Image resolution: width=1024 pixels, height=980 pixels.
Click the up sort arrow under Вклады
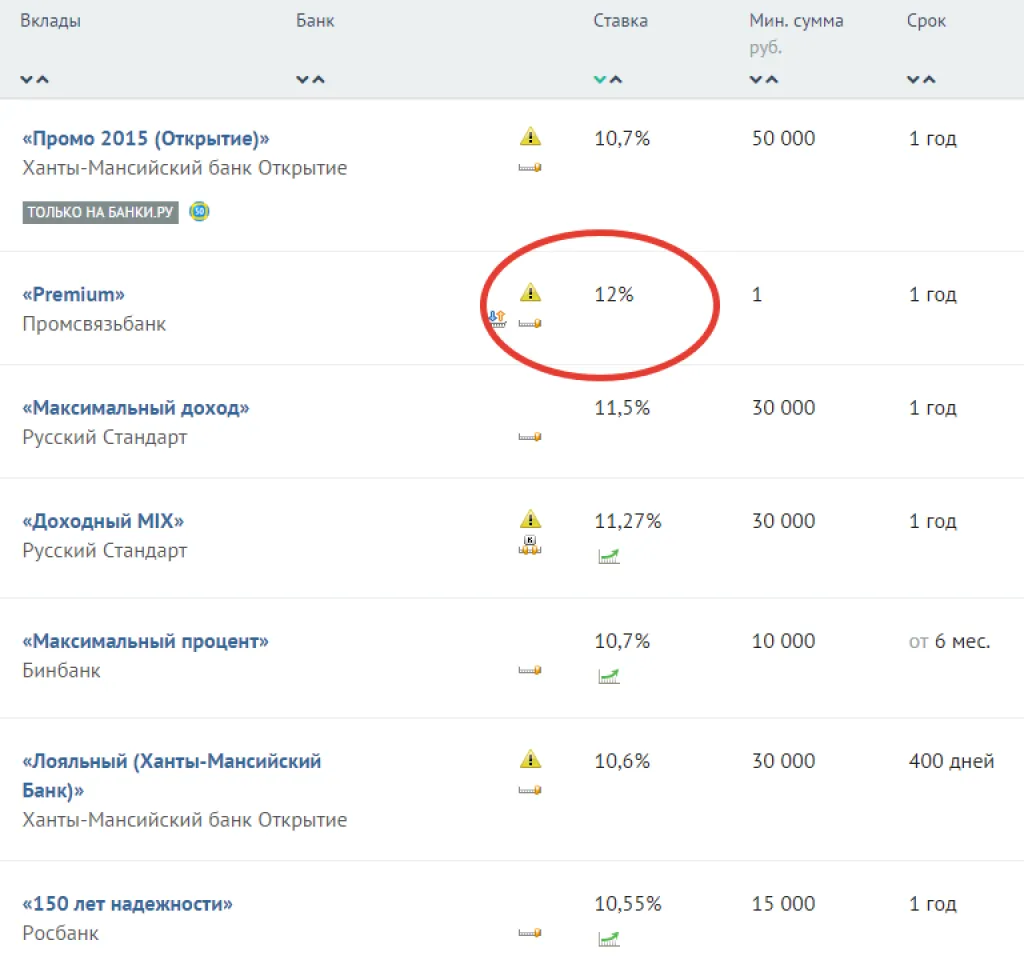[43, 79]
